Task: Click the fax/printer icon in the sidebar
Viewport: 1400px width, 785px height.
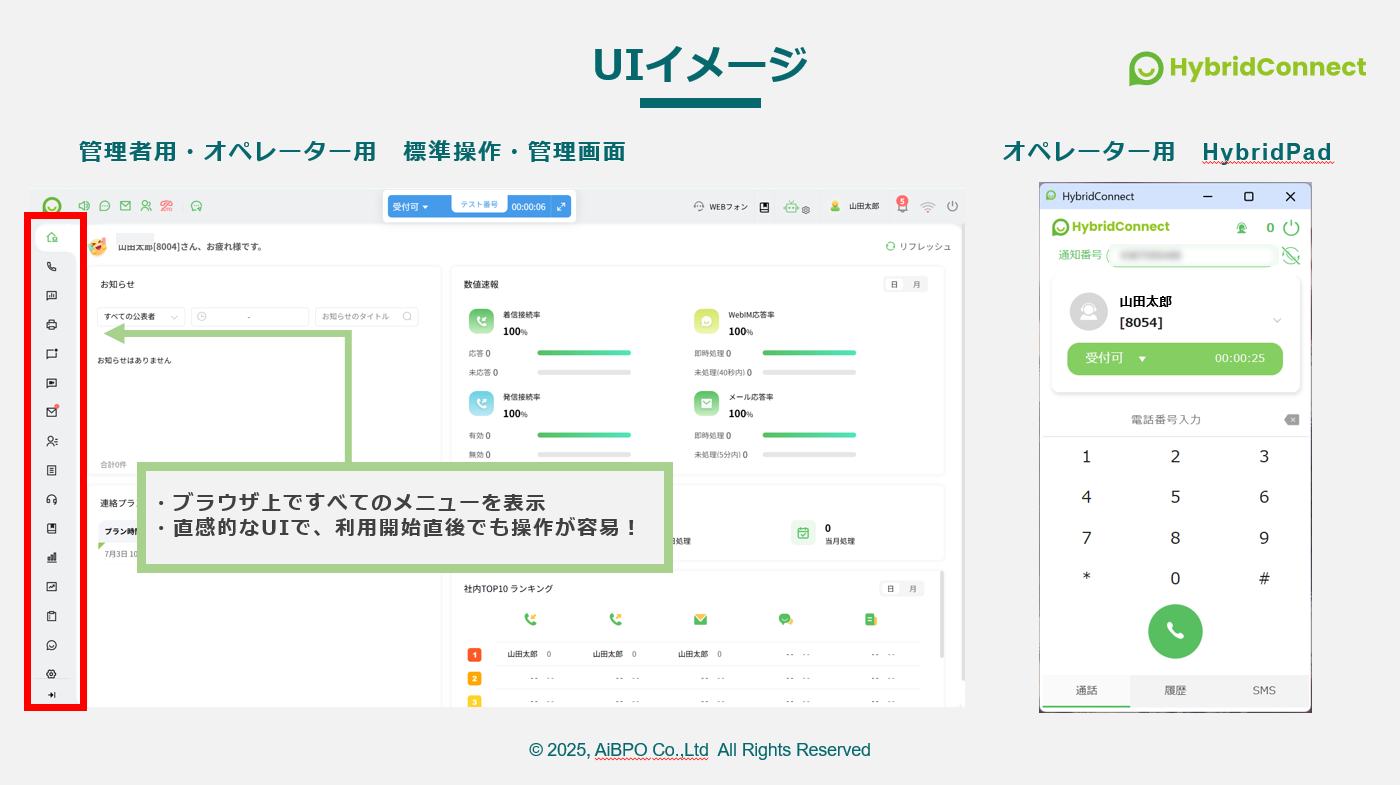Action: pos(51,324)
